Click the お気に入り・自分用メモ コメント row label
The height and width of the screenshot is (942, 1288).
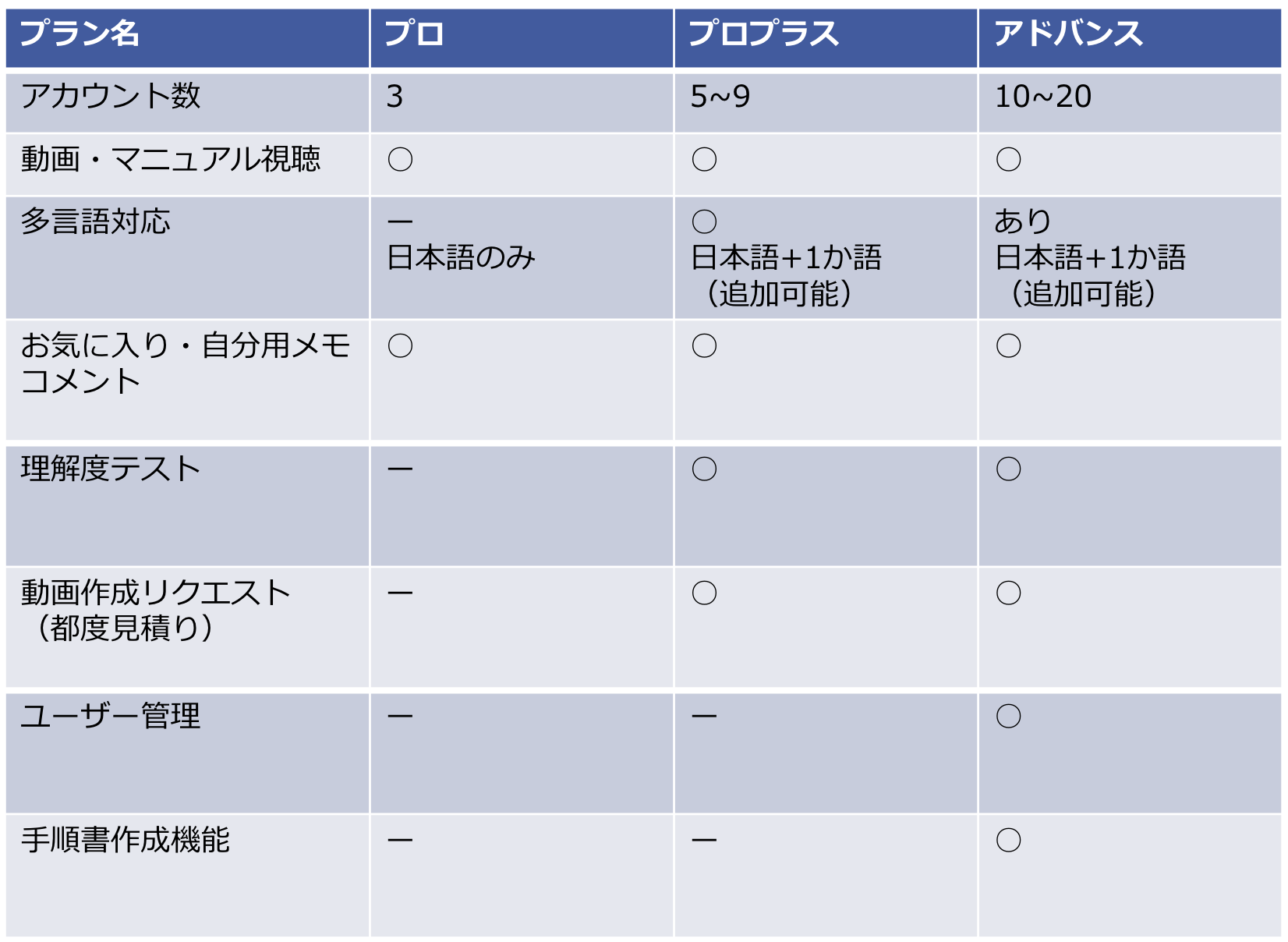point(186,363)
